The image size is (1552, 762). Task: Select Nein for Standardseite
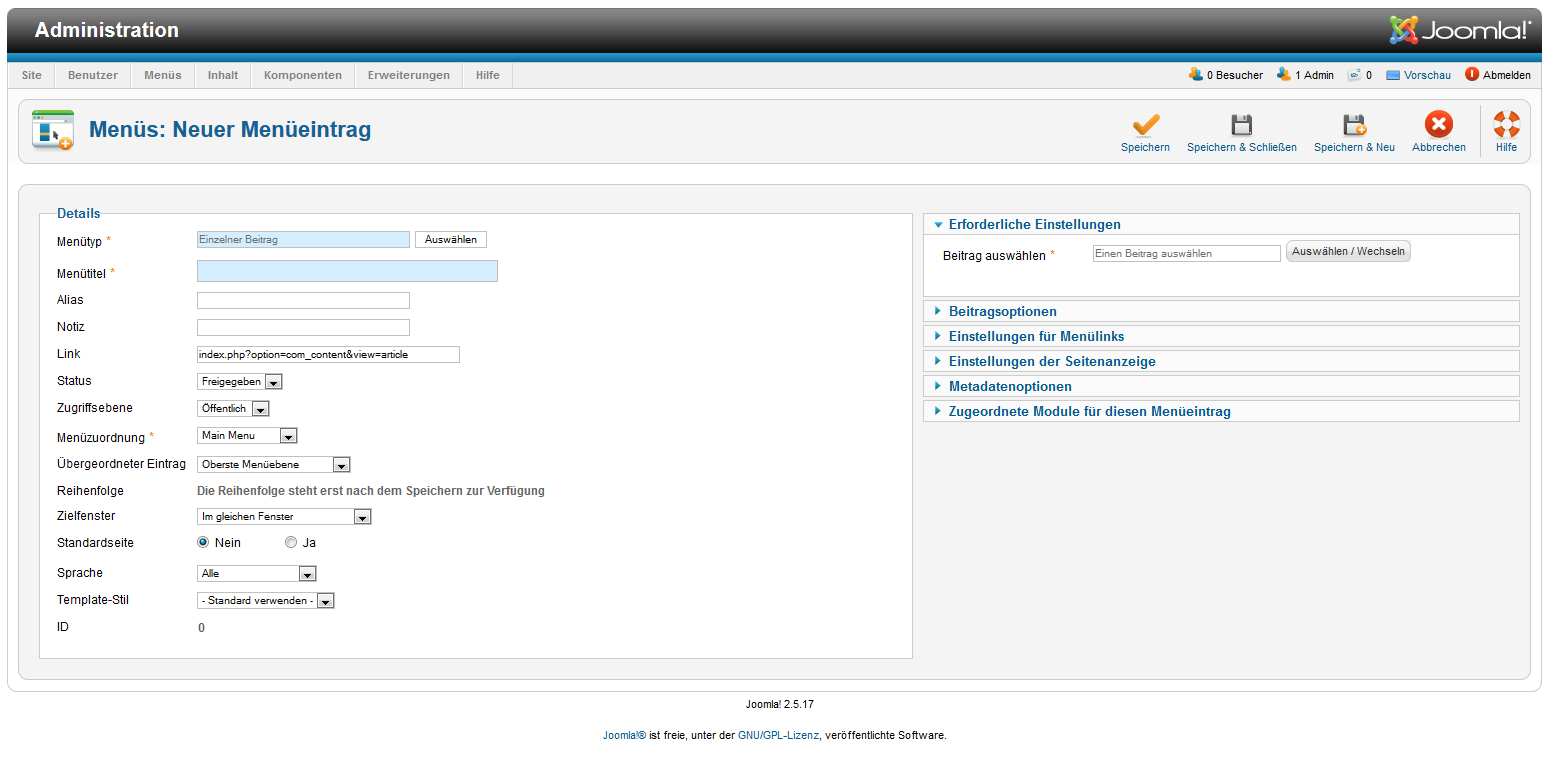pyautogui.click(x=203, y=542)
